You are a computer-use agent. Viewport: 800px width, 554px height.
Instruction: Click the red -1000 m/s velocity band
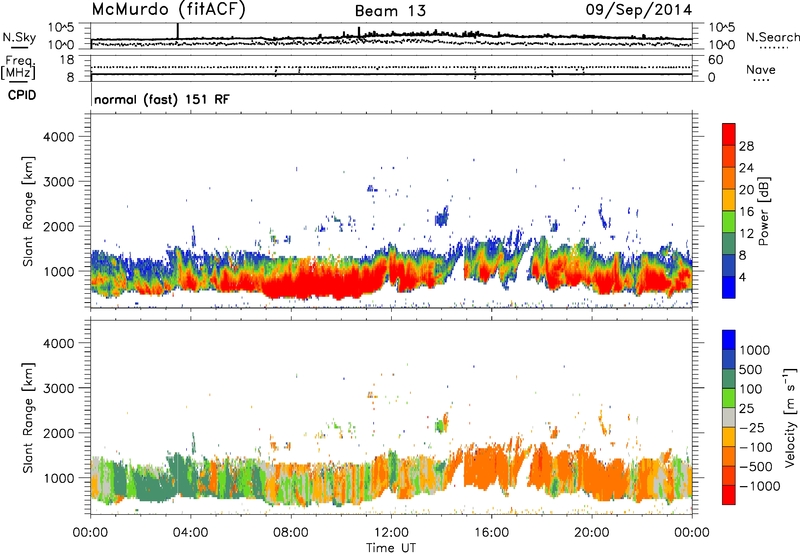tap(729, 495)
